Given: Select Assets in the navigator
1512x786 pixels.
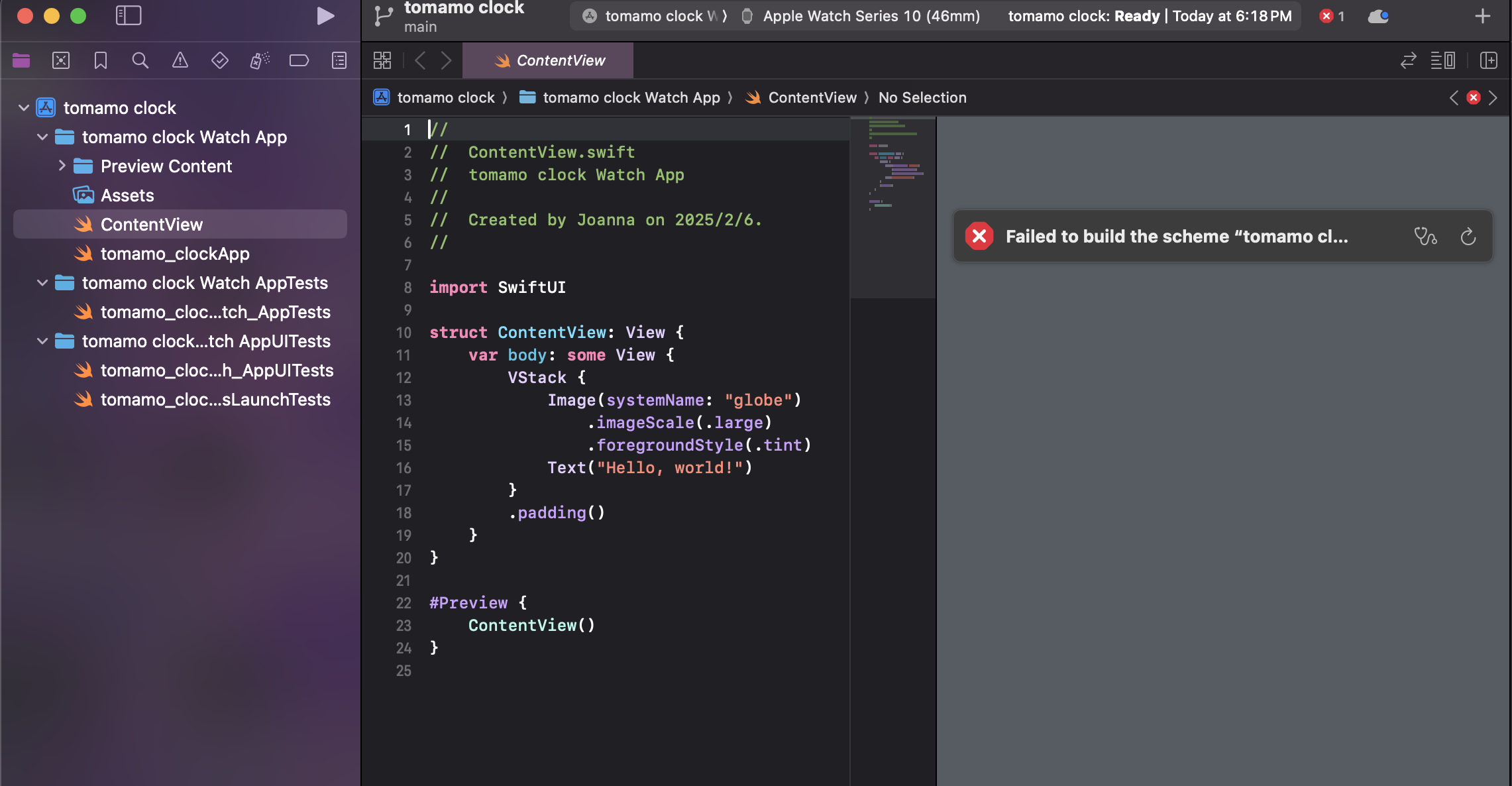Looking at the screenshot, I should tap(180, 195).
